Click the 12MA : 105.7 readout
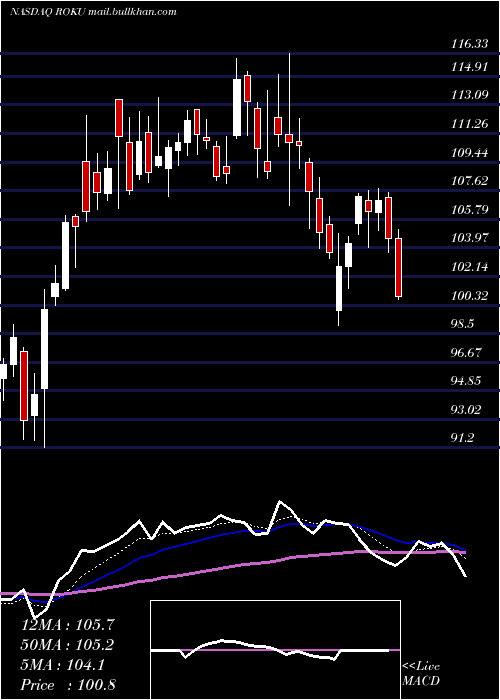 coord(68,625)
